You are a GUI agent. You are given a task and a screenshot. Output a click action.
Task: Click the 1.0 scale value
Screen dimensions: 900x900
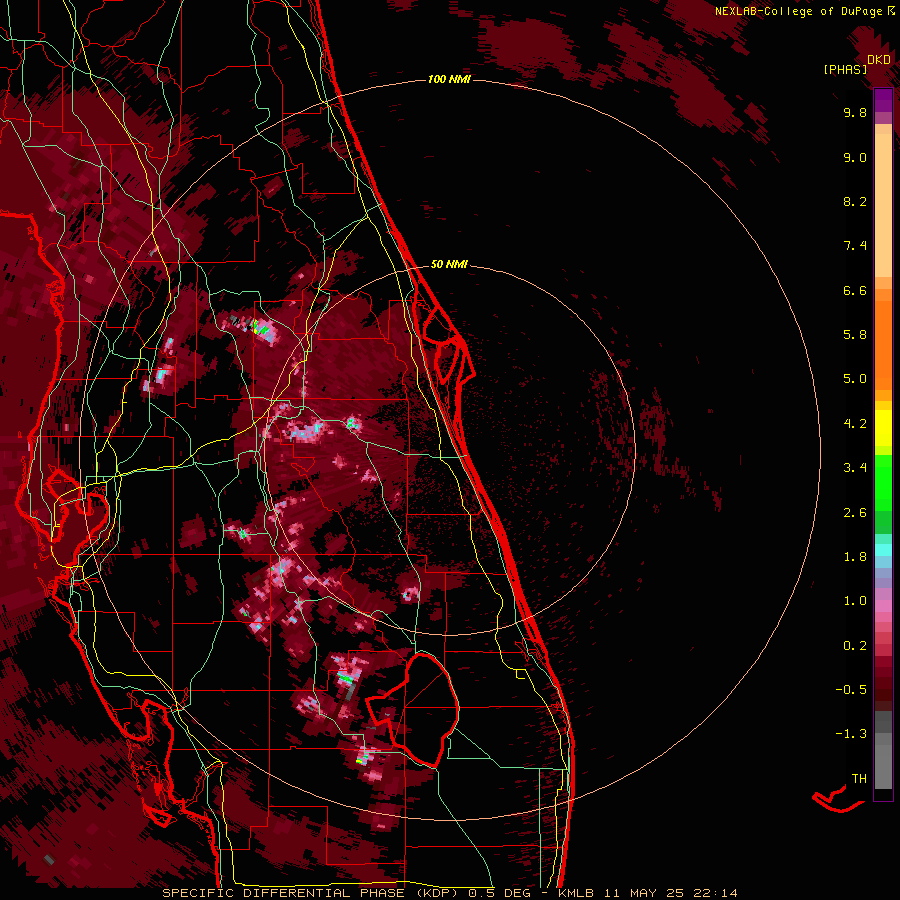(855, 601)
